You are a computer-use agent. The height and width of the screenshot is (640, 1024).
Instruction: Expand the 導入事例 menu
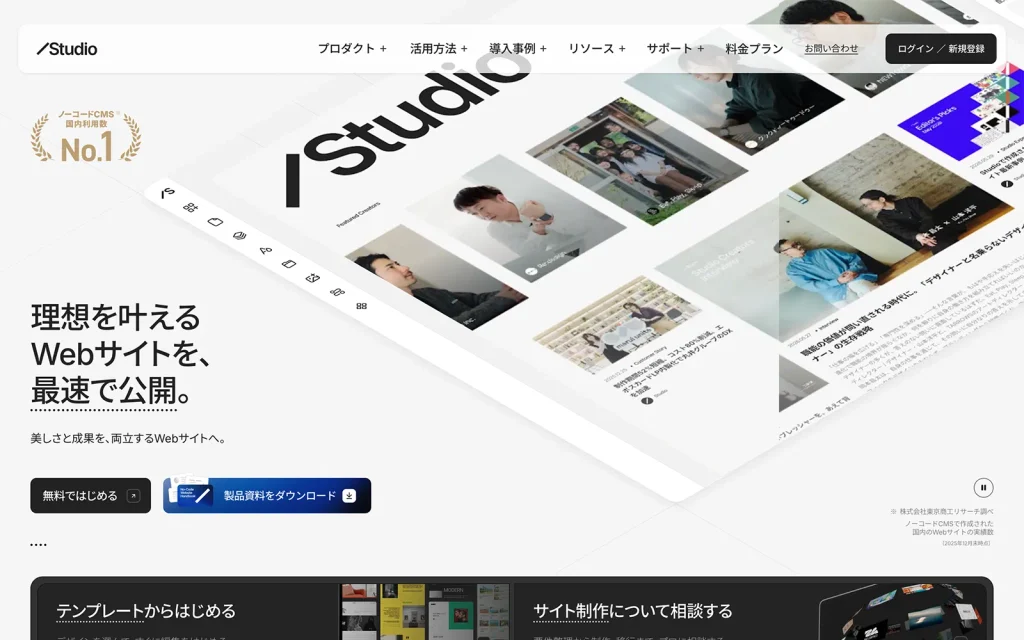coord(518,48)
